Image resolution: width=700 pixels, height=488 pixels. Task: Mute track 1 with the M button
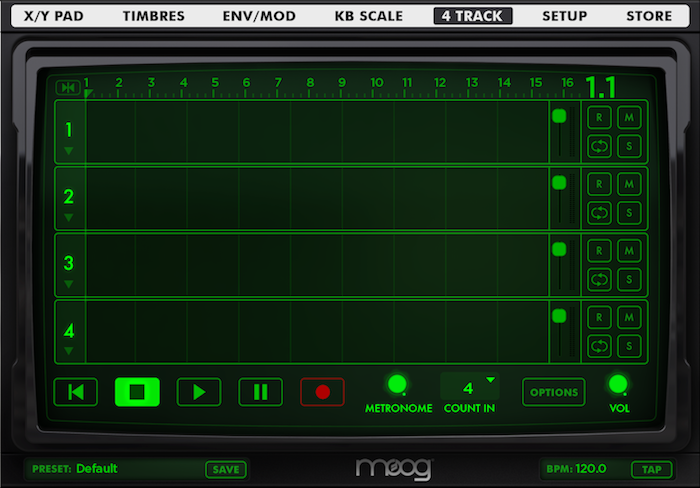coord(629,117)
